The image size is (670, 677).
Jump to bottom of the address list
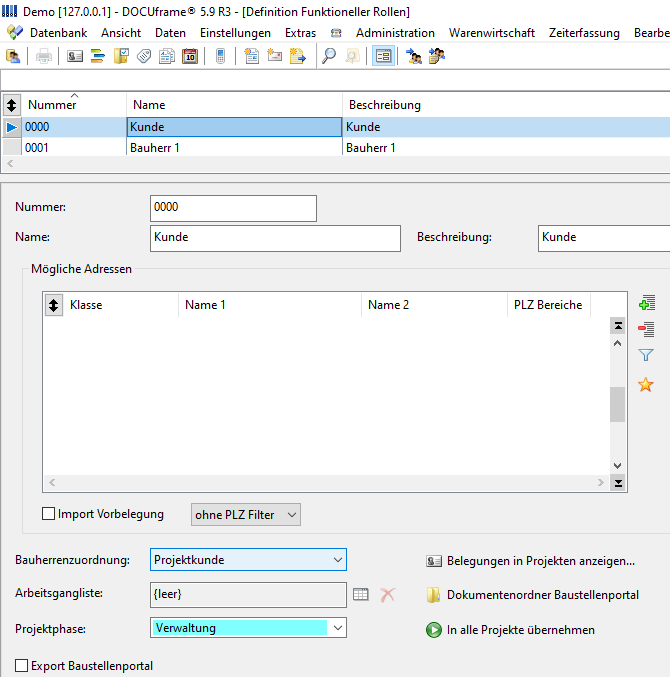(x=618, y=483)
